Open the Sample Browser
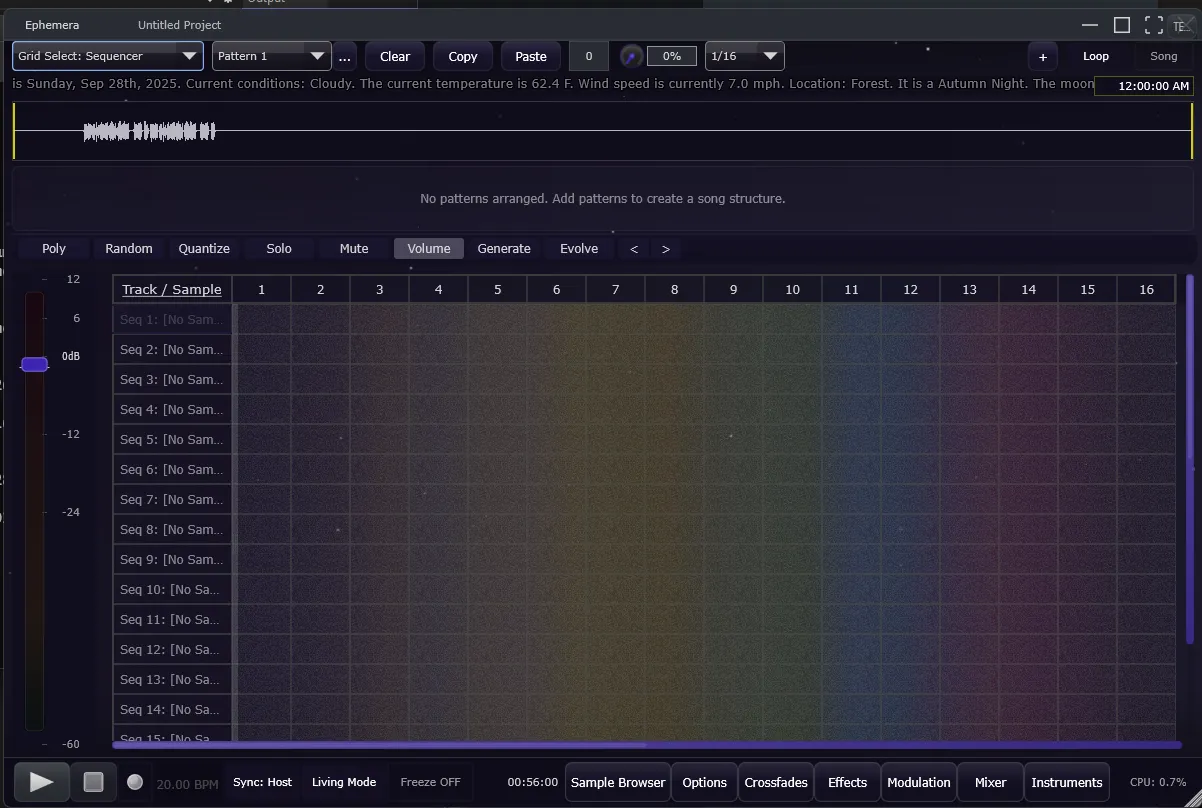The width and height of the screenshot is (1202, 808). click(617, 783)
